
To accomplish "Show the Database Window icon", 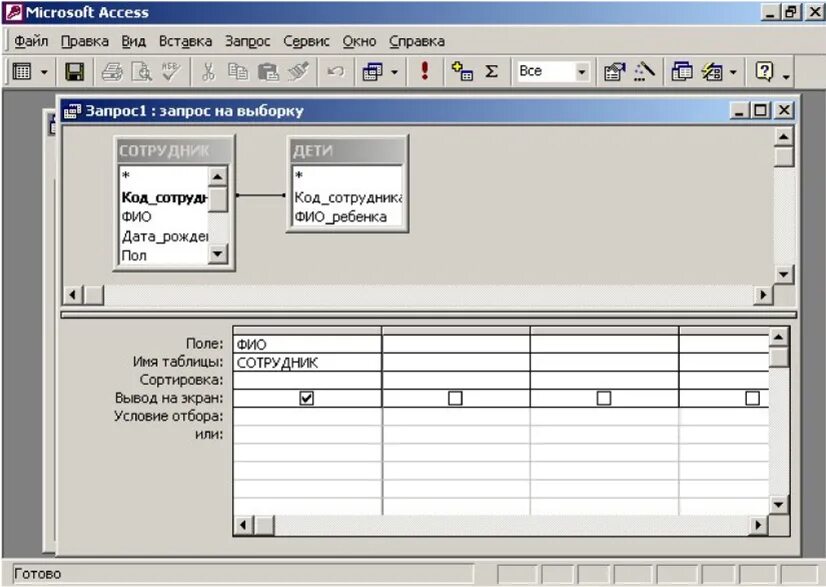I will point(682,72).
